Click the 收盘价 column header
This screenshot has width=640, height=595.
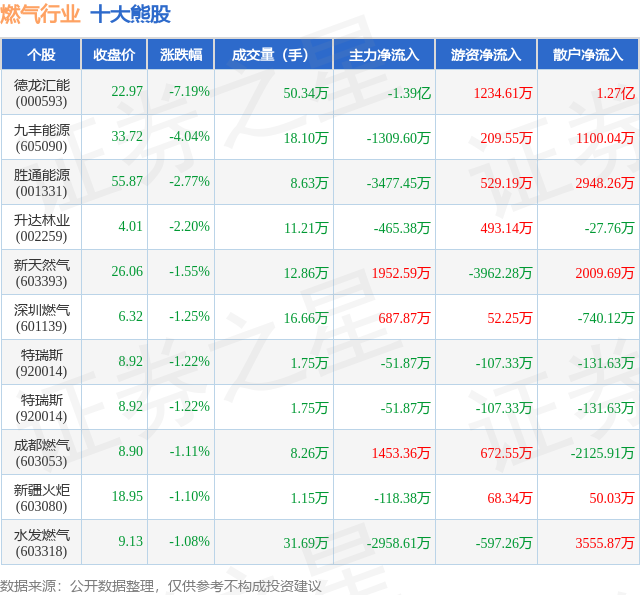[114, 54]
